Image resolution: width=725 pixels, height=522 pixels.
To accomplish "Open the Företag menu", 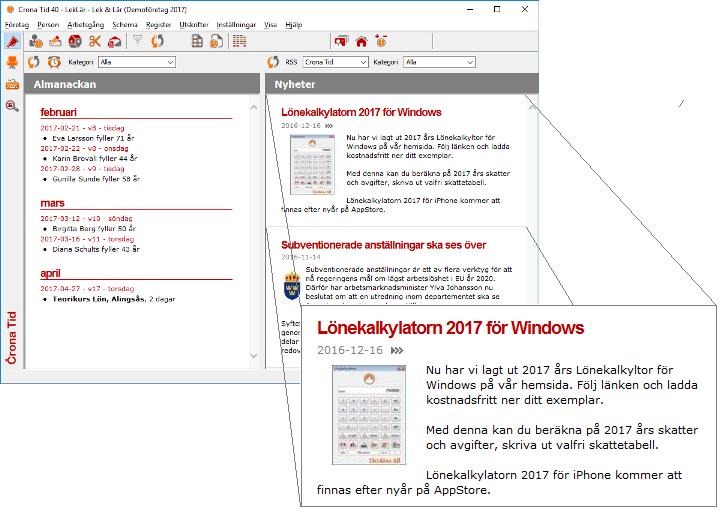I will [x=17, y=25].
